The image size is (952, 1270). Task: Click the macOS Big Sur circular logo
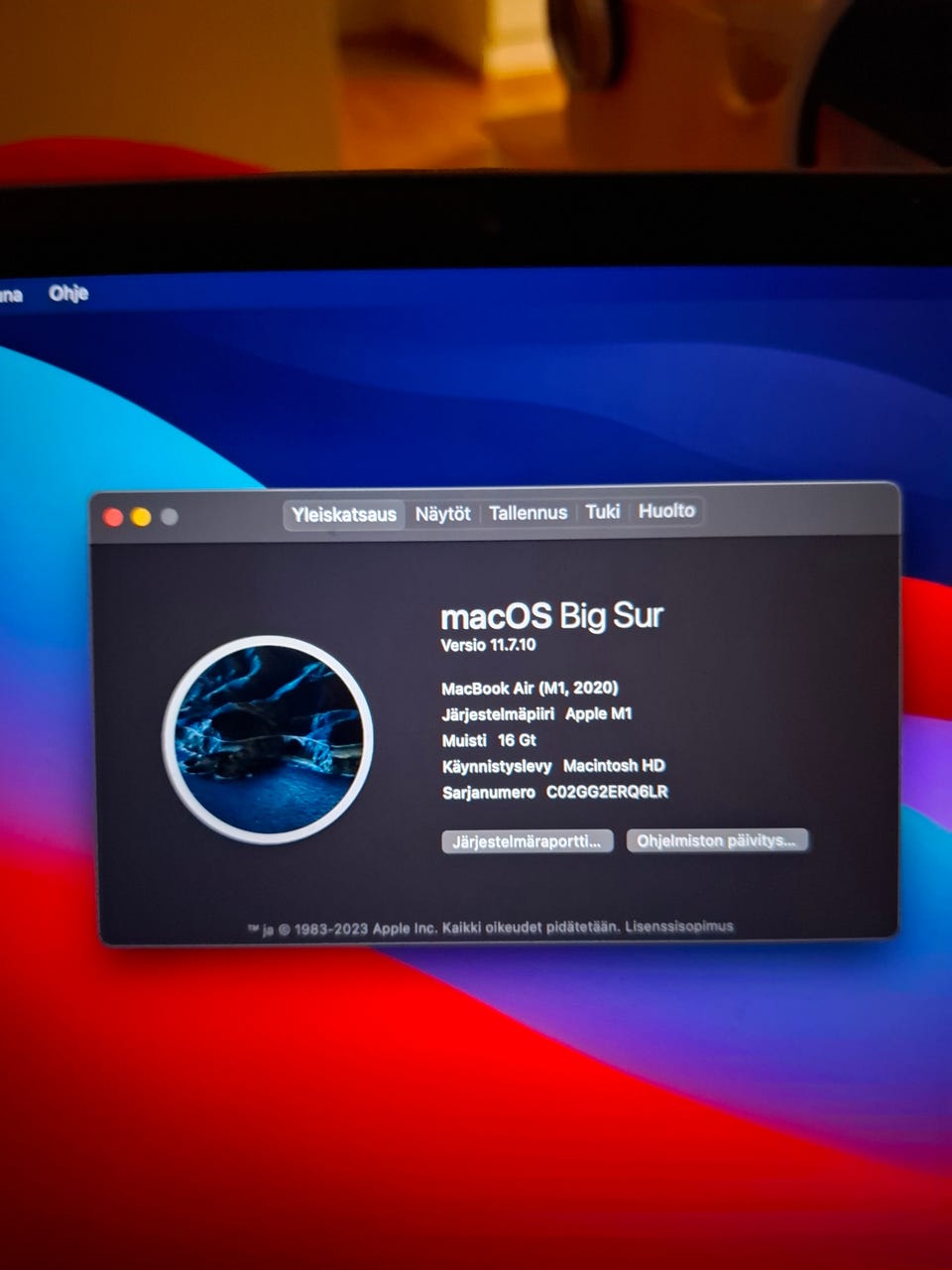[x=268, y=739]
